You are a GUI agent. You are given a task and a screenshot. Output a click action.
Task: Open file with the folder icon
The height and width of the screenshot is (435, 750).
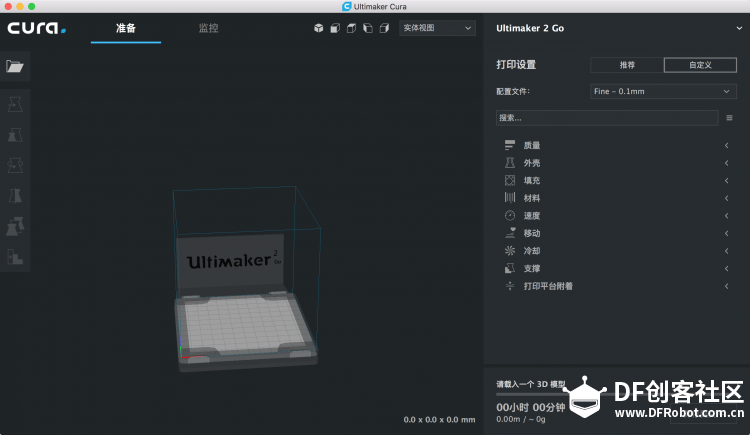[x=15, y=66]
